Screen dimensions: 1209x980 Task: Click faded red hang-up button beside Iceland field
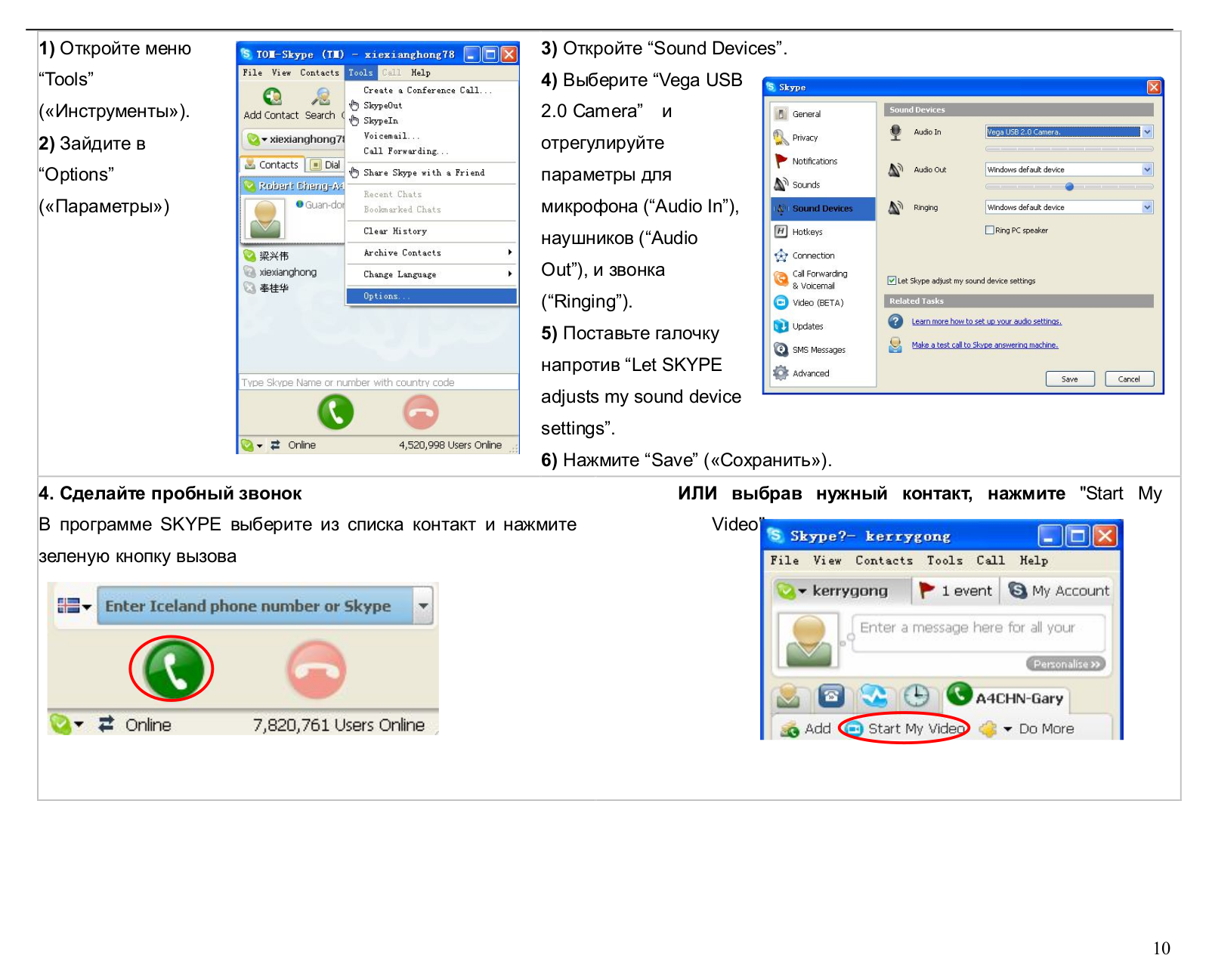click(x=317, y=669)
